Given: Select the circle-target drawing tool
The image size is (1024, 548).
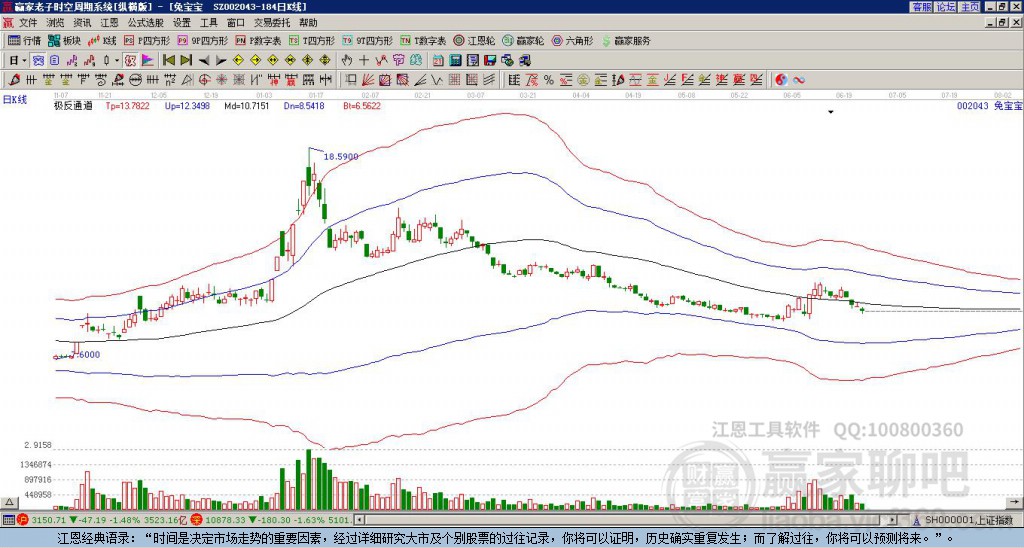Looking at the screenshot, I should tap(204, 80).
